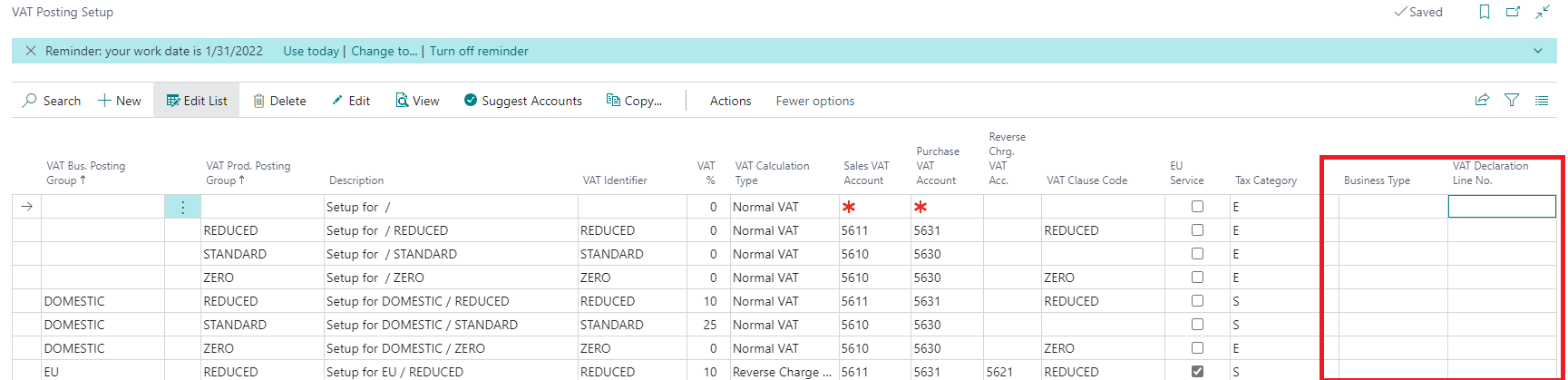Select Fewer options in toolbar
The image size is (1568, 380).
click(814, 101)
